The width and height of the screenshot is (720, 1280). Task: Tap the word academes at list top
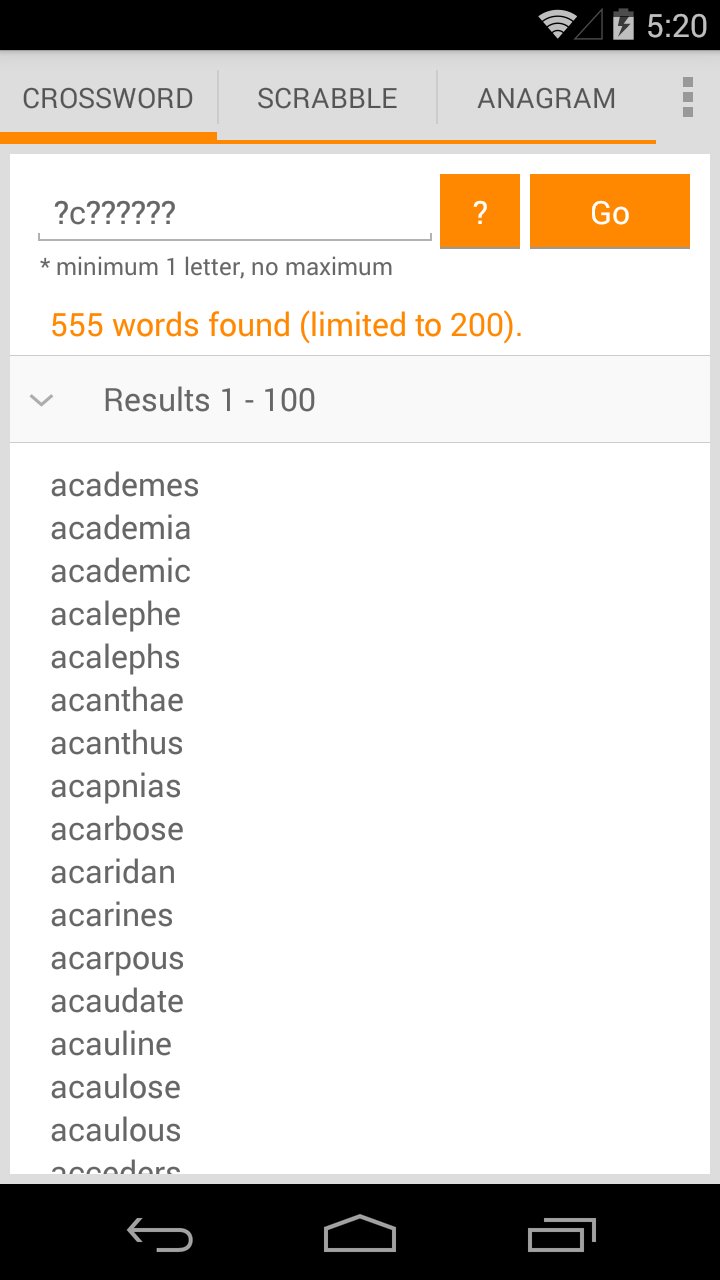tap(125, 485)
